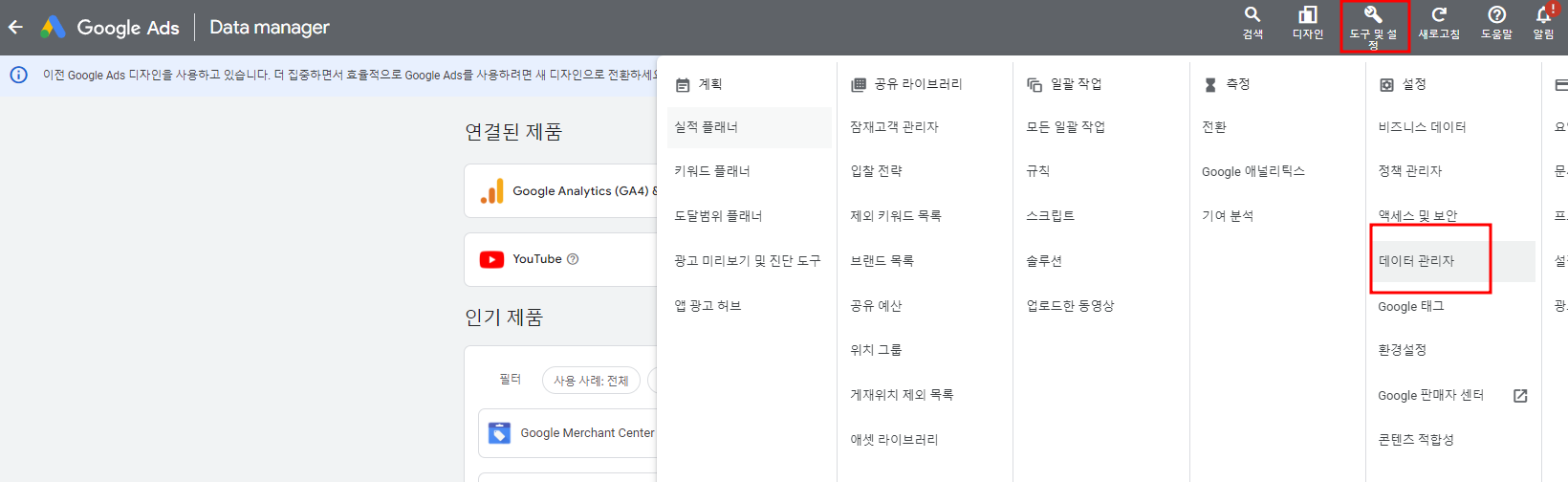Click the 인기 제품 heading
Image resolution: width=1568 pixels, height=482 pixels.
pyautogui.click(x=504, y=318)
